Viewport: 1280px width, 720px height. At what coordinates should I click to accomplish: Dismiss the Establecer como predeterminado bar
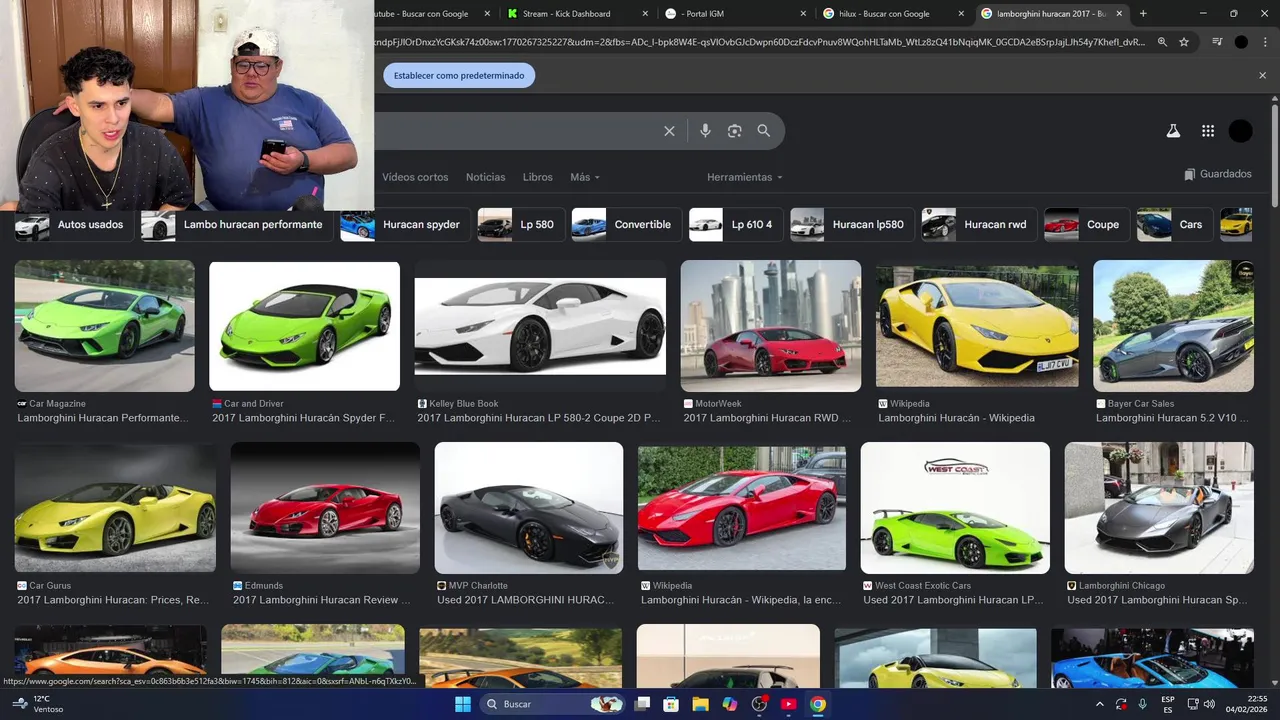click(1262, 75)
